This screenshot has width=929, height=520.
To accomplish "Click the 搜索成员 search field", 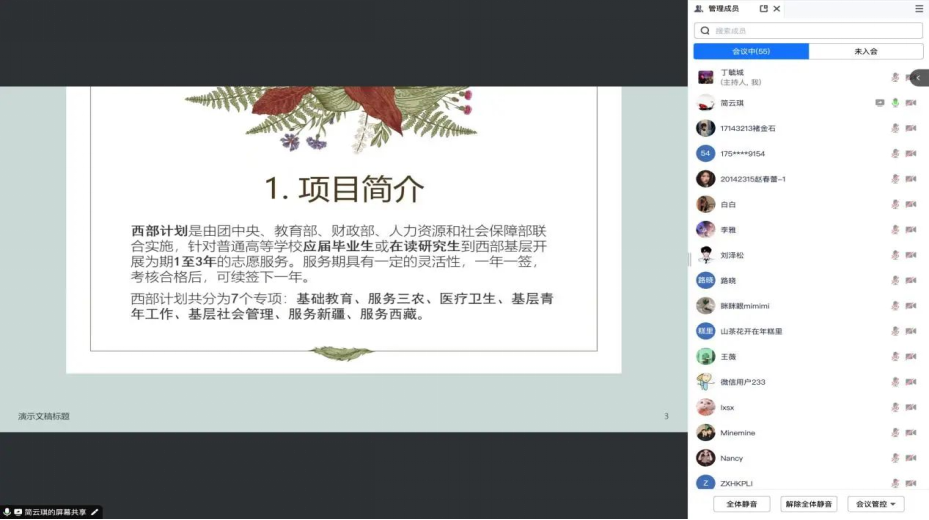I will (x=815, y=31).
